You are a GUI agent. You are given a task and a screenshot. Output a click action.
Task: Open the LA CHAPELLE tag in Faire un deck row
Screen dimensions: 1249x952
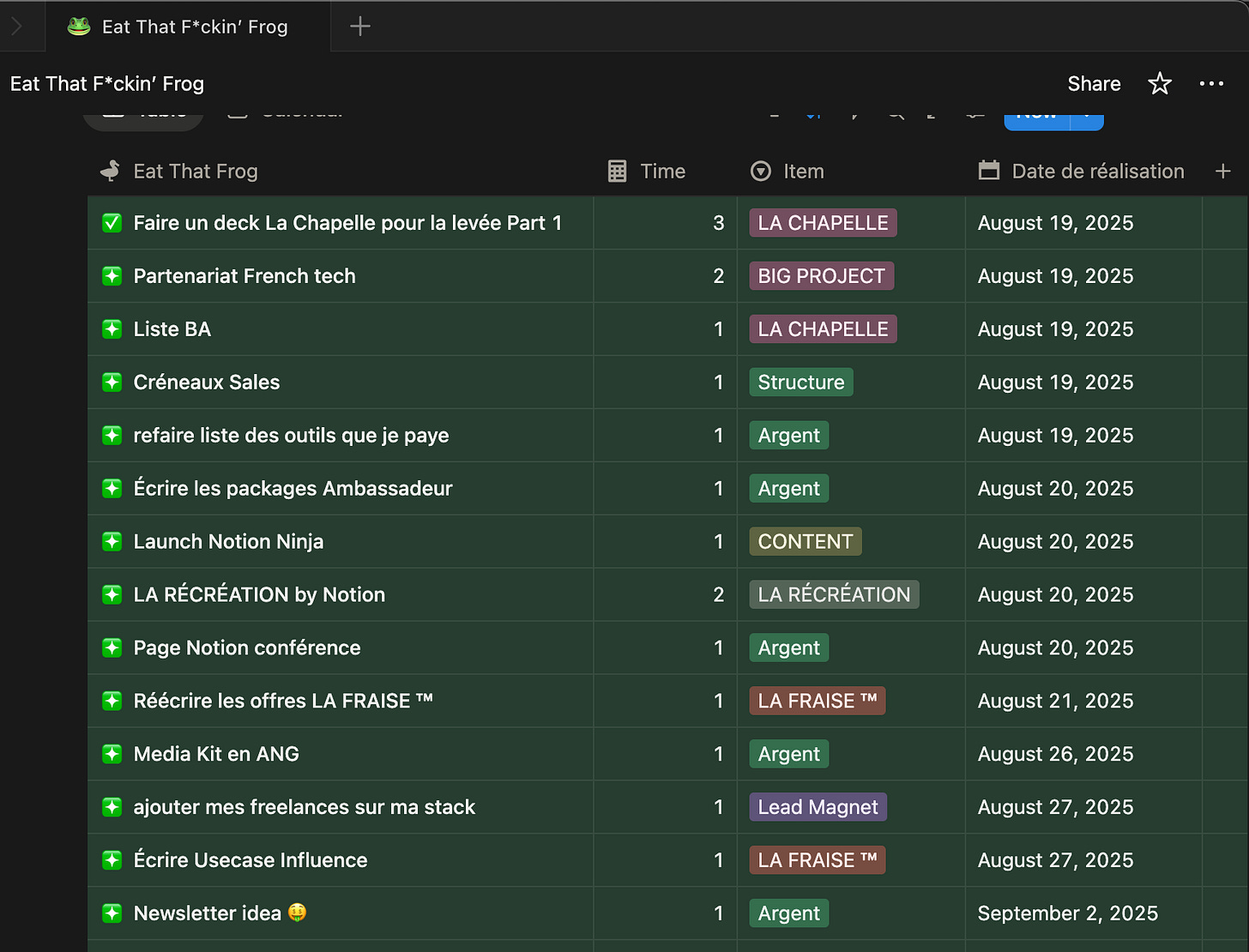pyautogui.click(x=823, y=223)
